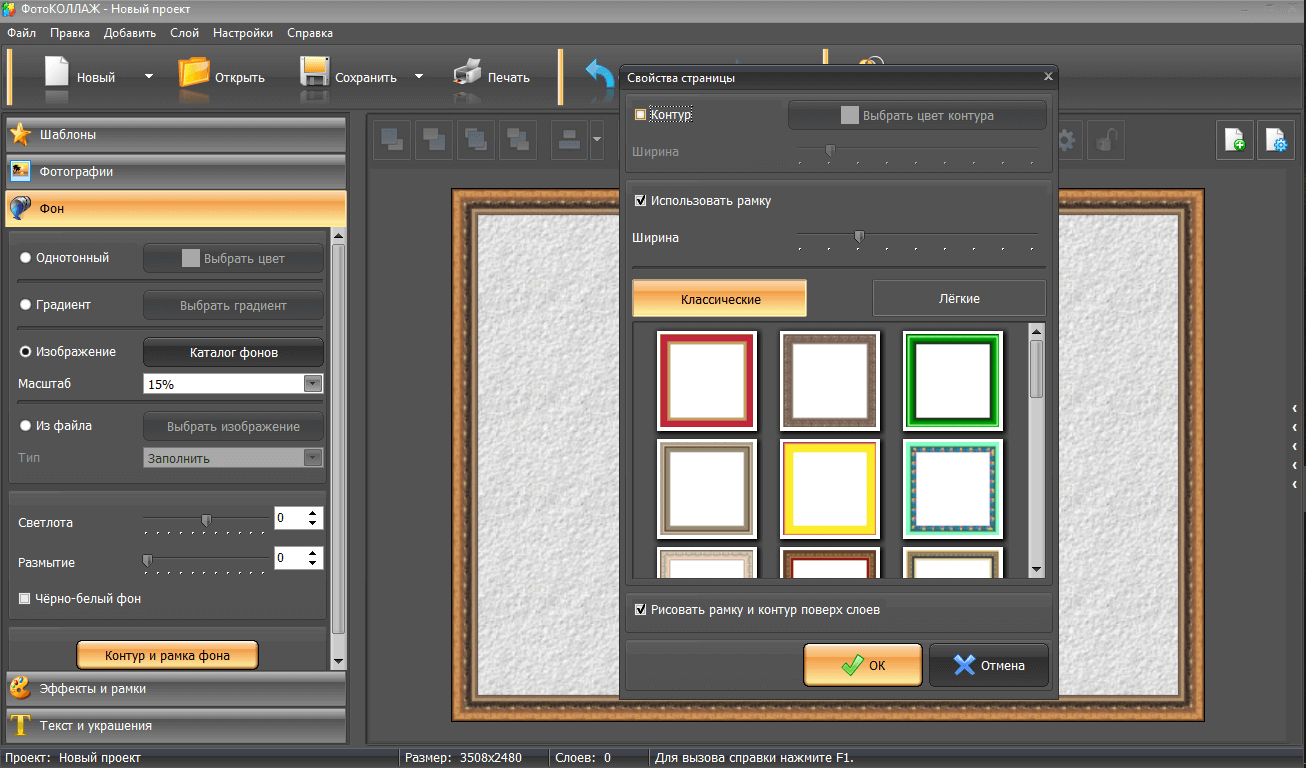The height and width of the screenshot is (768, 1306).
Task: Click the first layer-order icon in canvas toolbar
Action: click(x=392, y=141)
